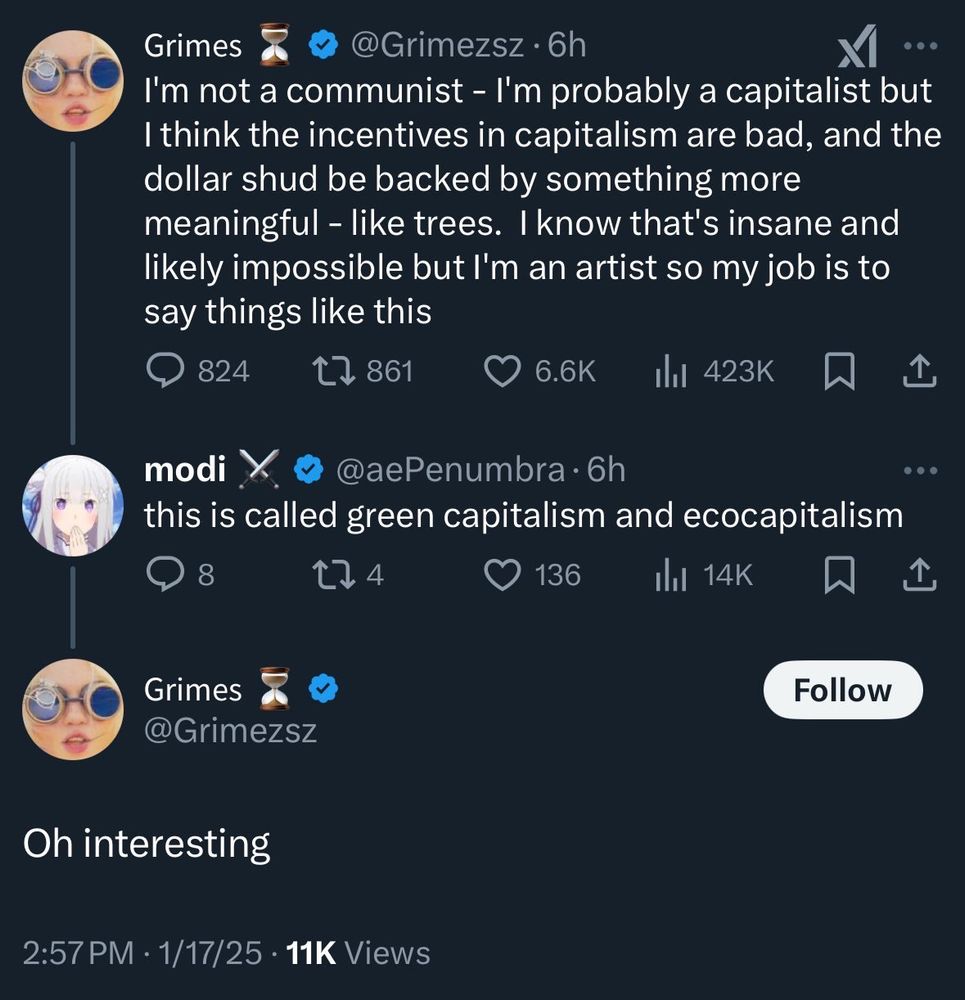Share modi's ecocapitalism reply
Viewport: 965px width, 1000px height.
(919, 575)
